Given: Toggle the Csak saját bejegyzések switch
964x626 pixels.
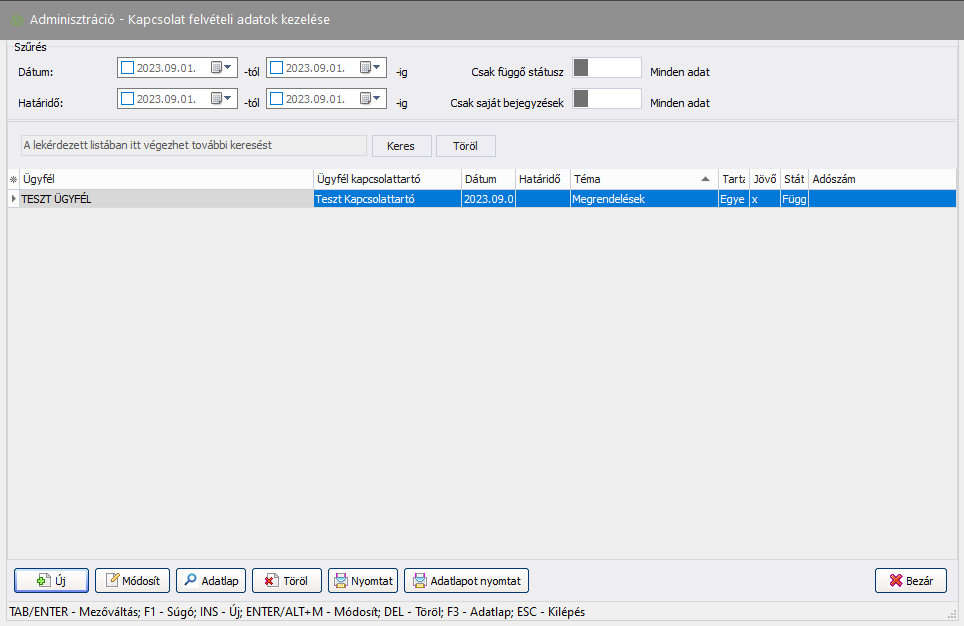Looking at the screenshot, I should (607, 99).
